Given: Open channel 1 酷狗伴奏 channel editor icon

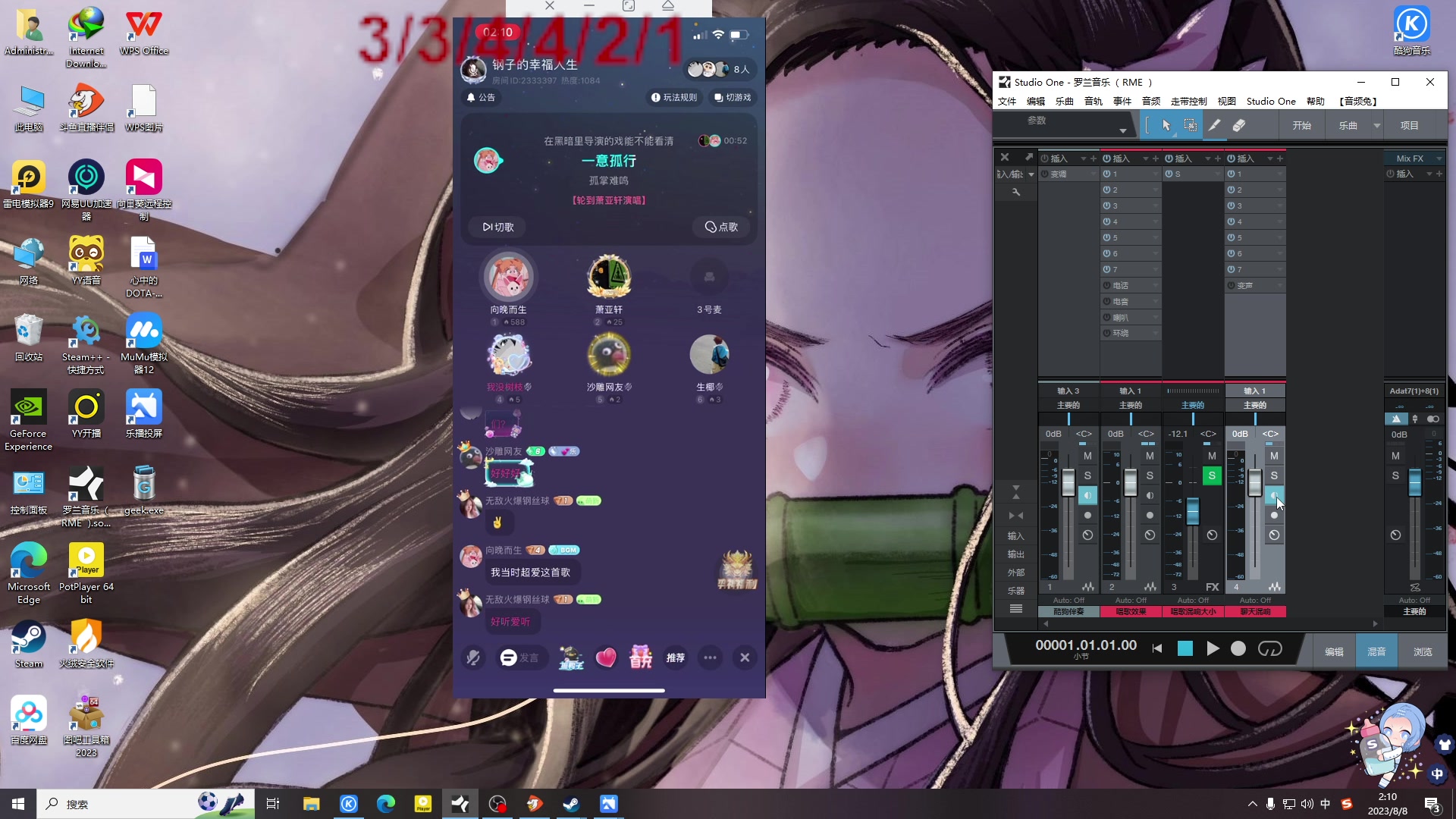Looking at the screenshot, I should click(x=1088, y=587).
